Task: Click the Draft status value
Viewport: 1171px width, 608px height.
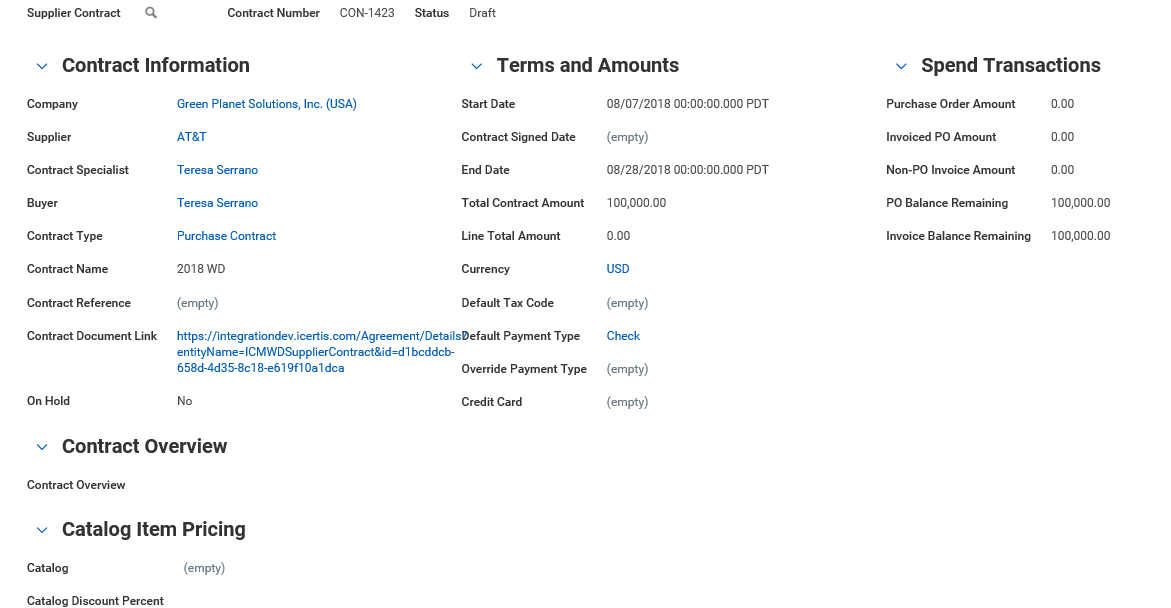Action: tap(482, 13)
